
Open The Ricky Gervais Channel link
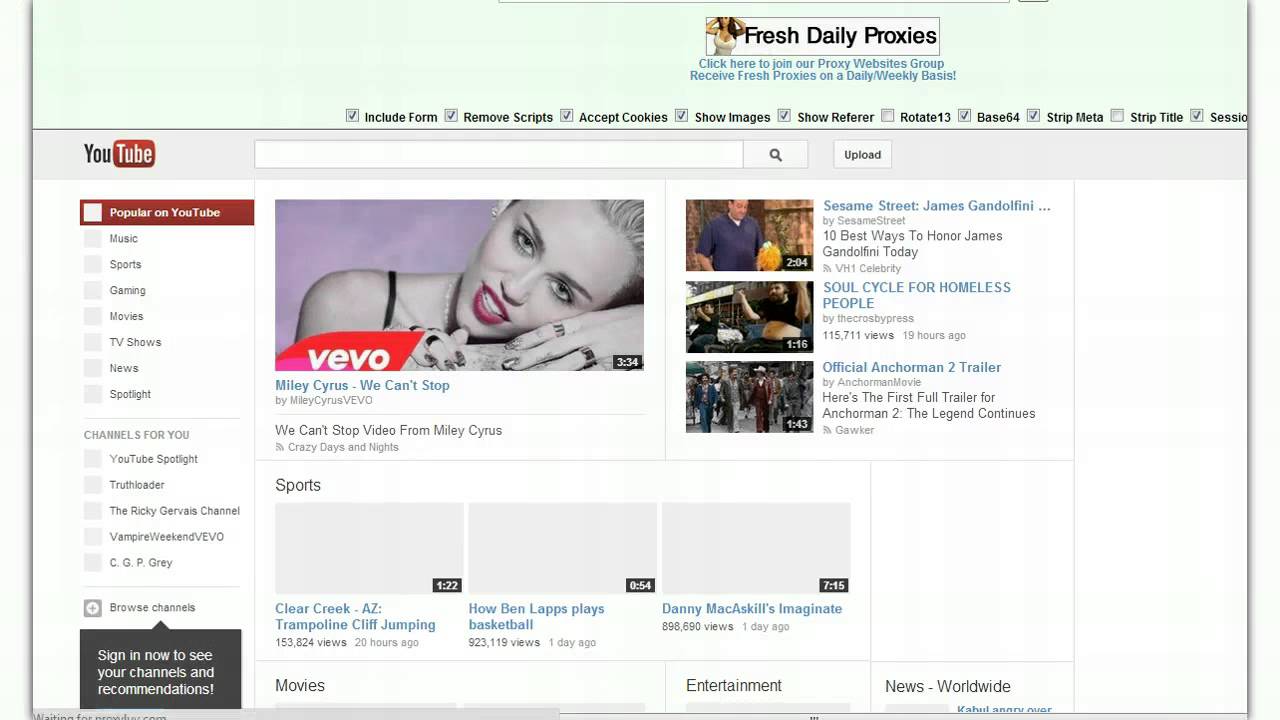pyautogui.click(x=175, y=511)
